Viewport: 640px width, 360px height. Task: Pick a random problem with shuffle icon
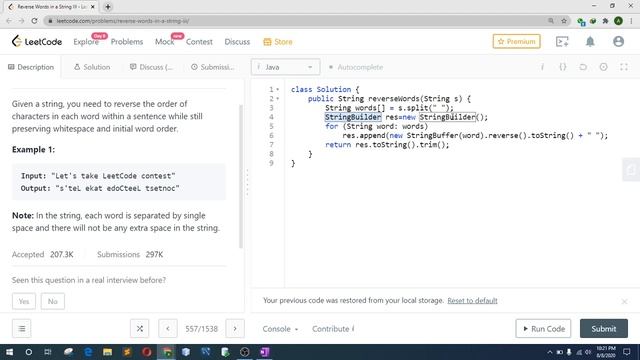pos(140,329)
